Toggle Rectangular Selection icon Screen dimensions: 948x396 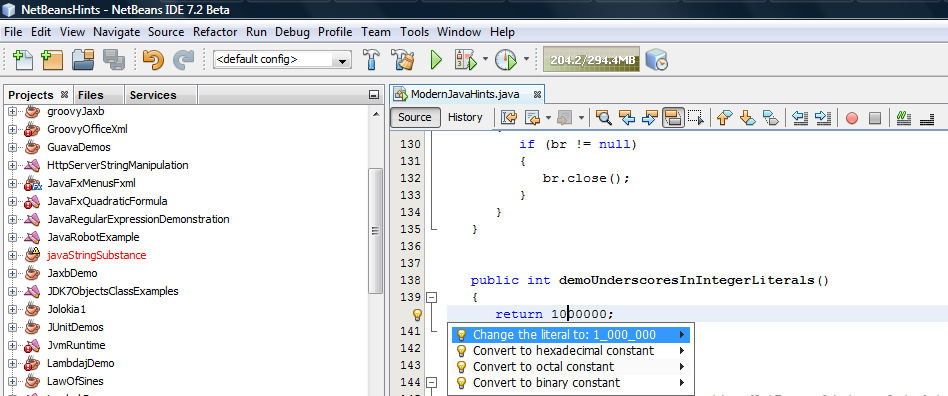pyautogui.click(x=696, y=118)
